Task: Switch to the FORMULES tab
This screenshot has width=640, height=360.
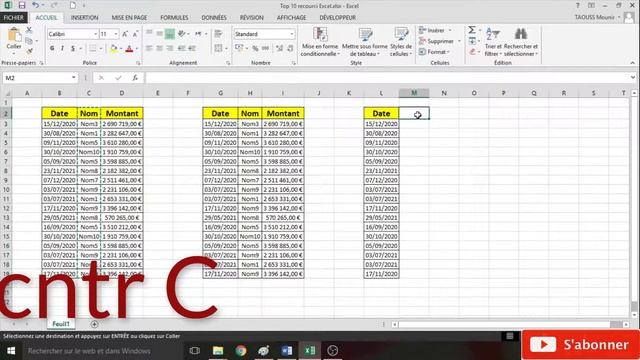Action: [174, 18]
